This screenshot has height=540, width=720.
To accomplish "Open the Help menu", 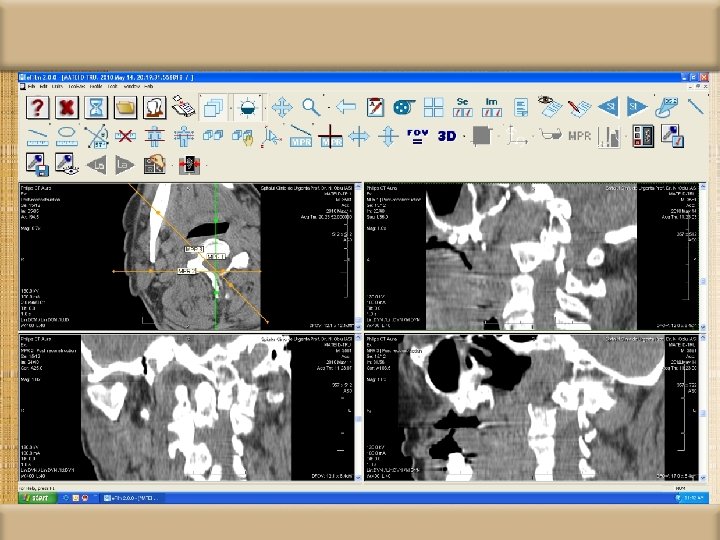I will 149,86.
